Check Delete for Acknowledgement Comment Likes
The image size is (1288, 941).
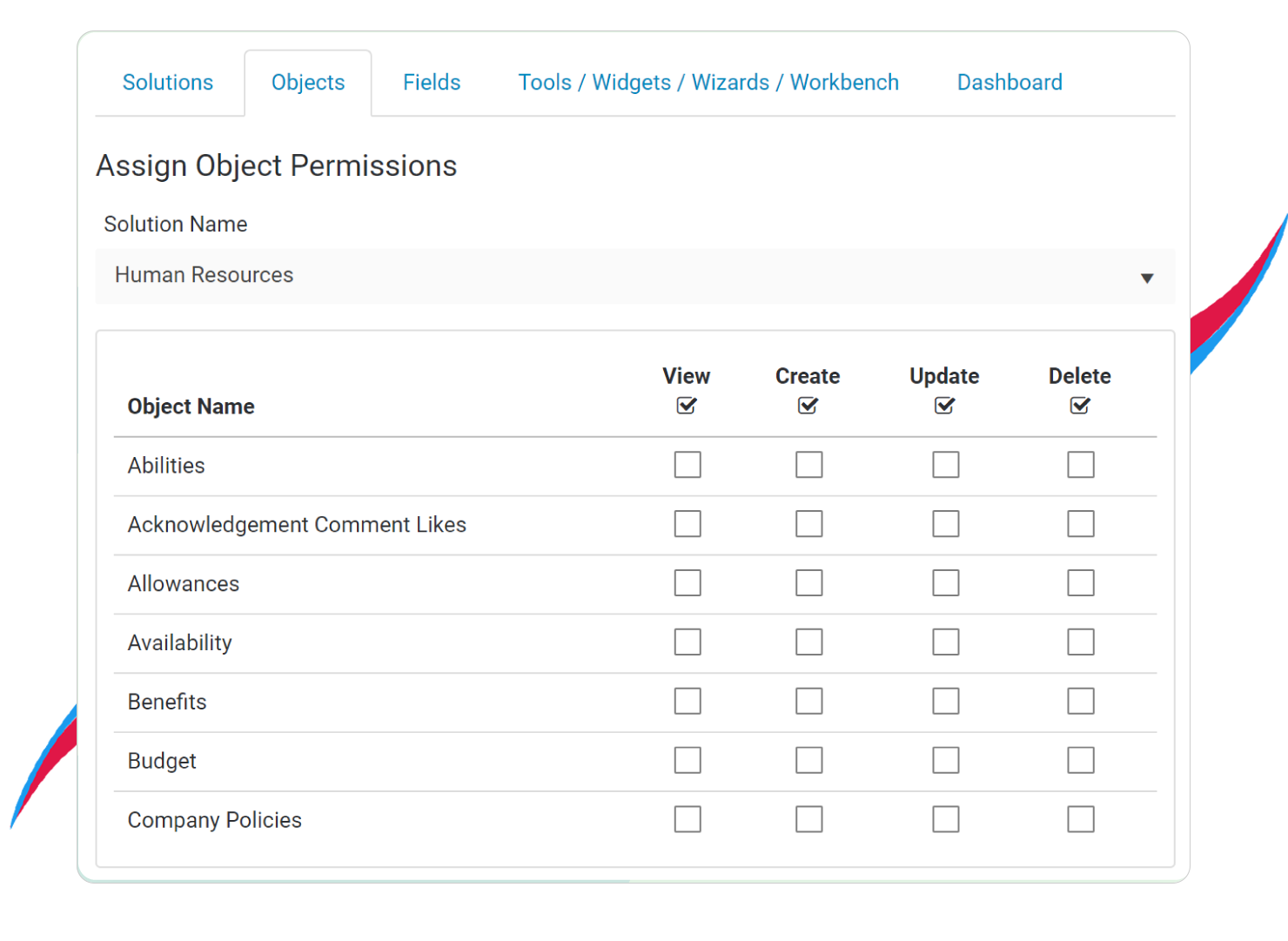pyautogui.click(x=1079, y=523)
